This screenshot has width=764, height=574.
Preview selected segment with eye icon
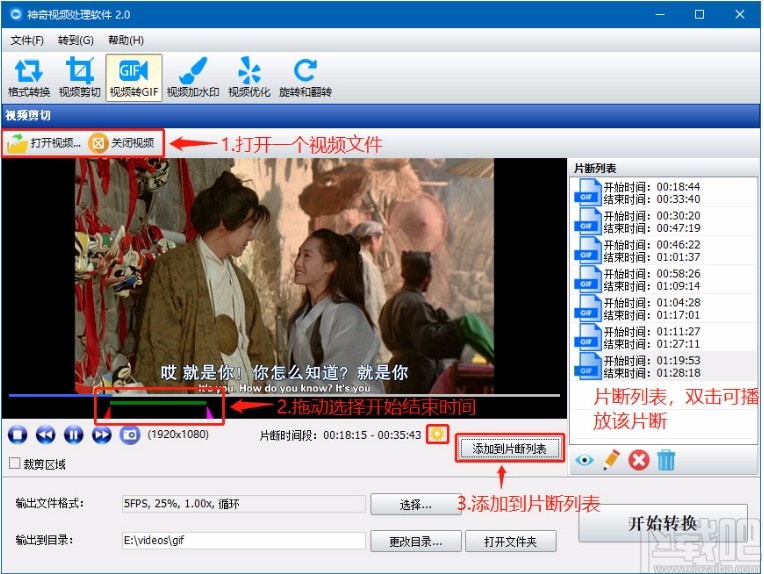pos(584,460)
